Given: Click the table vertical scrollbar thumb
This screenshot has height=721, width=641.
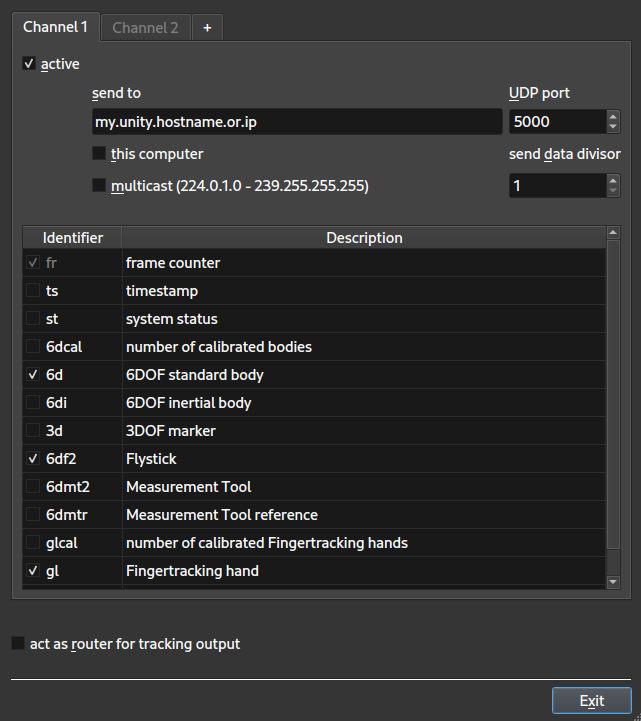Looking at the screenshot, I should click(613, 394).
